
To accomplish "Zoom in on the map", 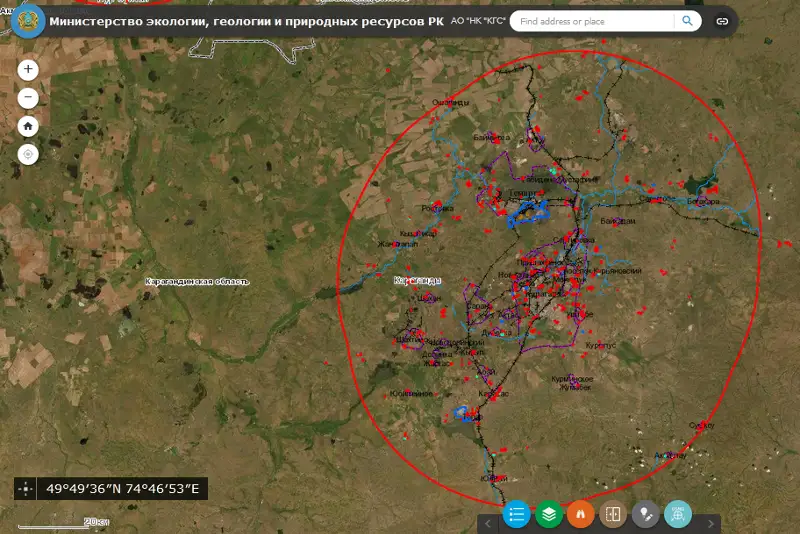I will click(x=28, y=70).
